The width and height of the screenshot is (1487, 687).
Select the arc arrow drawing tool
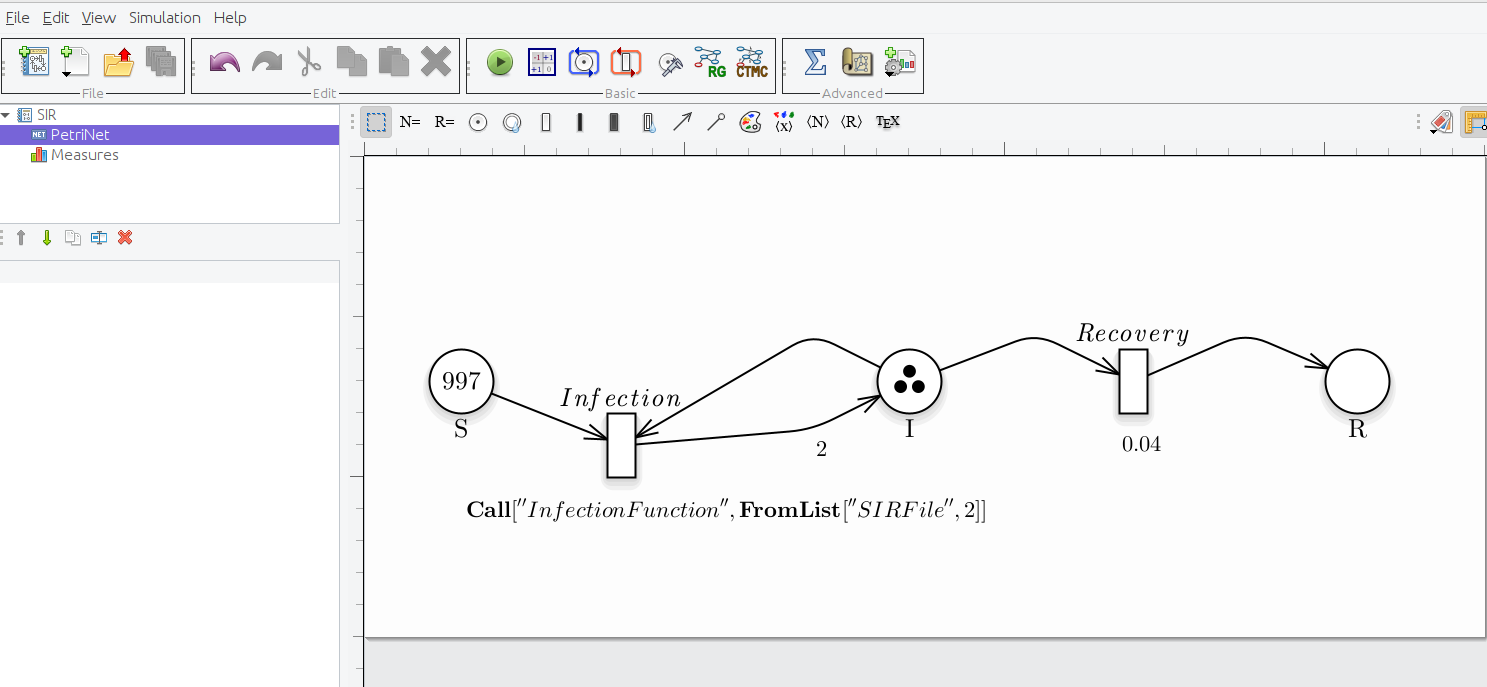pos(682,122)
